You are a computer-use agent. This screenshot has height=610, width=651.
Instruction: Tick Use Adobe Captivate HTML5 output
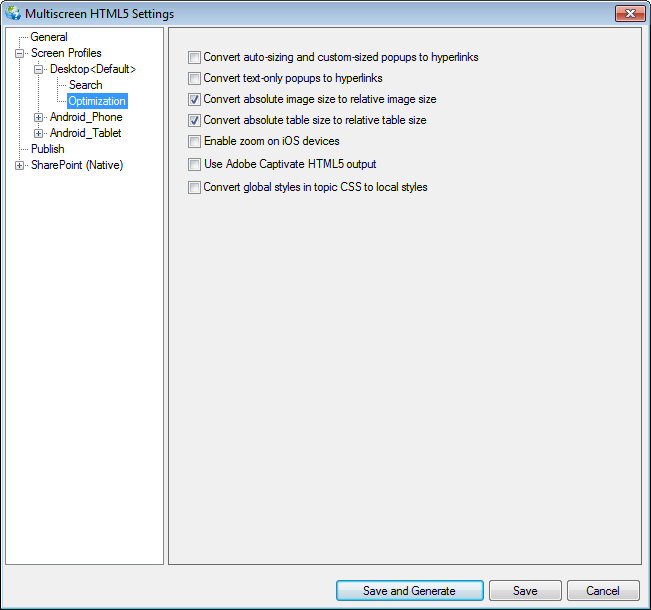(195, 164)
